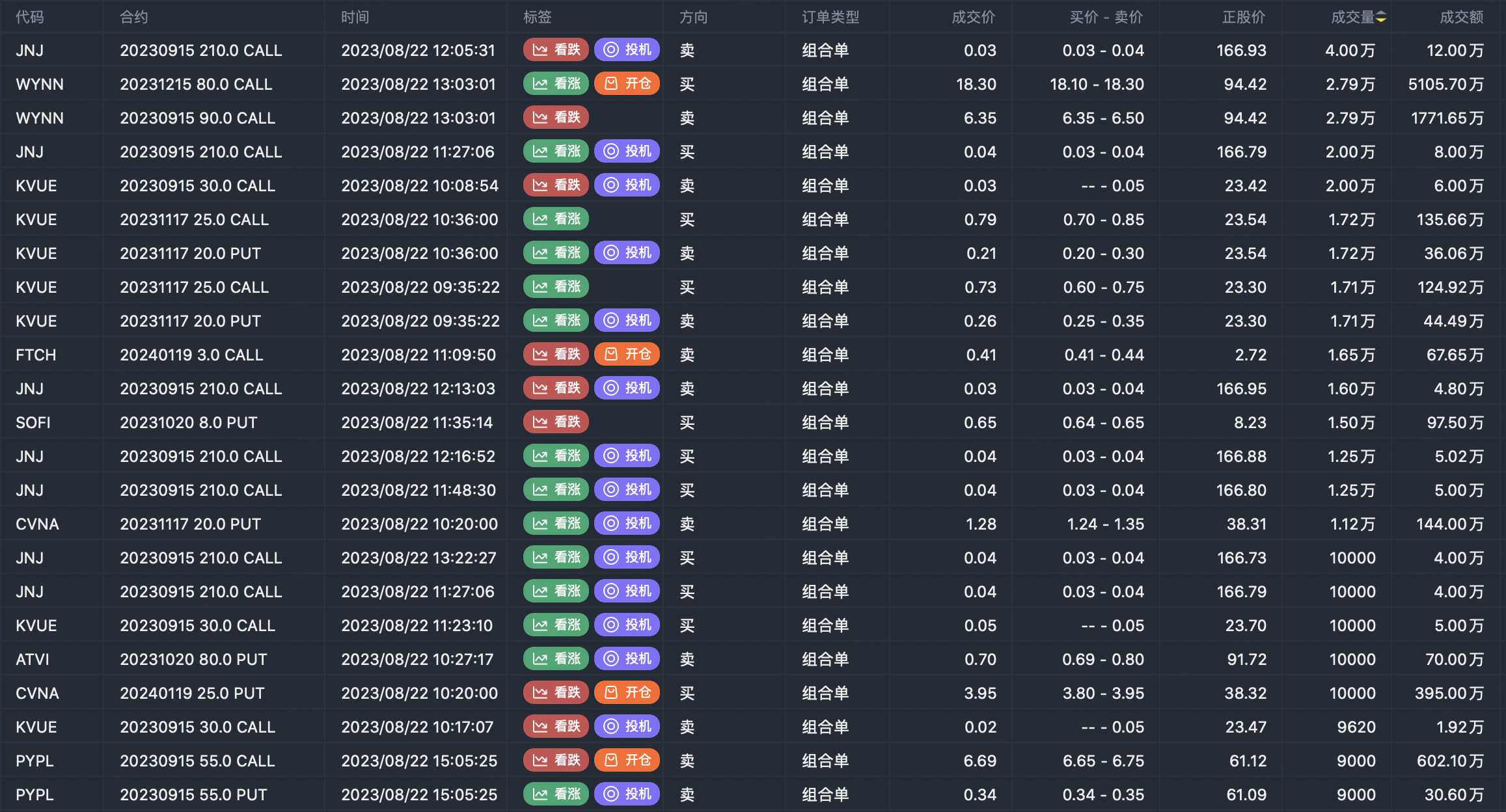Click 看跌 tag on first JNJ row
The image size is (1506, 812).
pyautogui.click(x=556, y=50)
